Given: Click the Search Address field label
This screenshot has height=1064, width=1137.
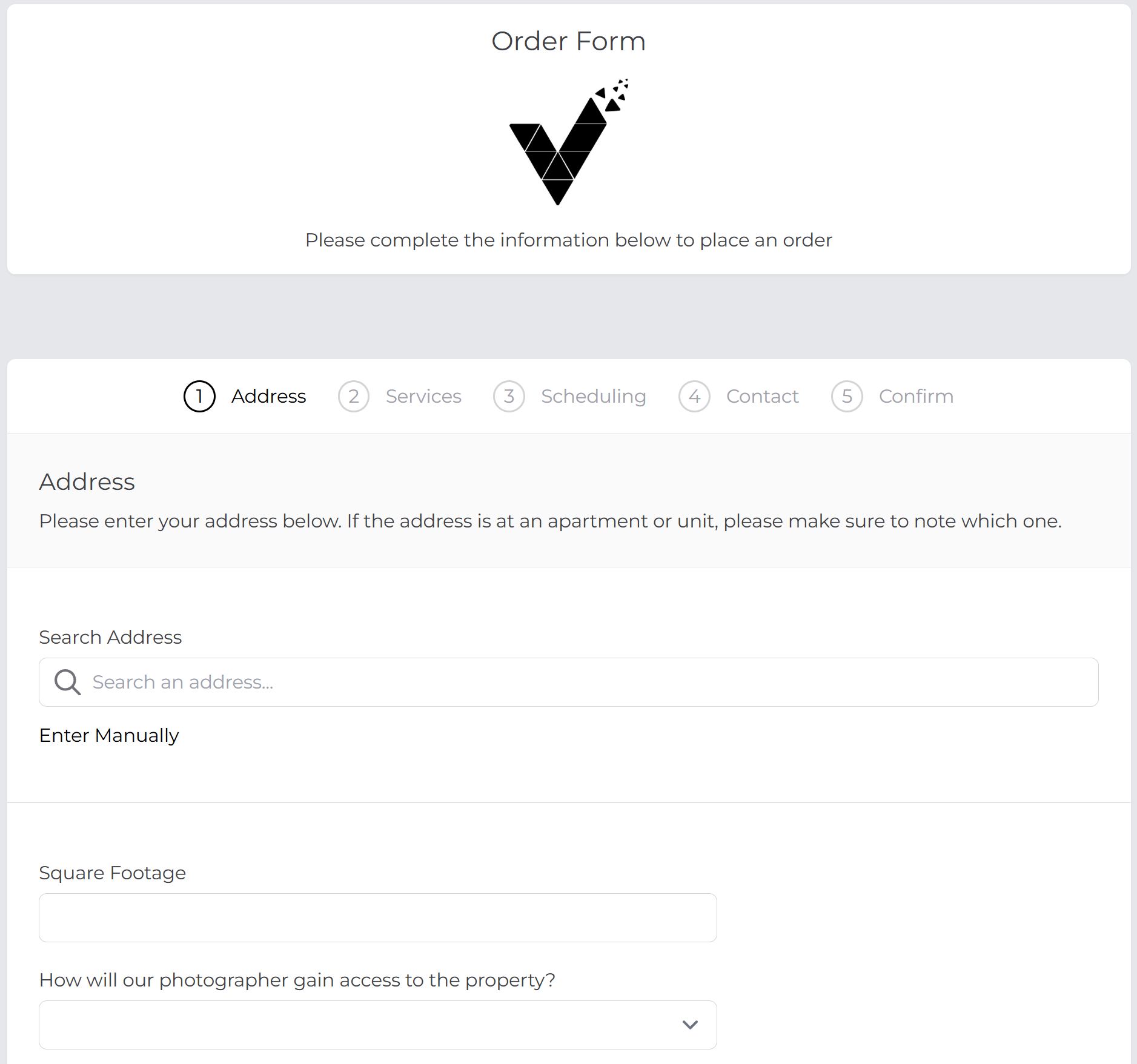Looking at the screenshot, I should pyautogui.click(x=110, y=637).
